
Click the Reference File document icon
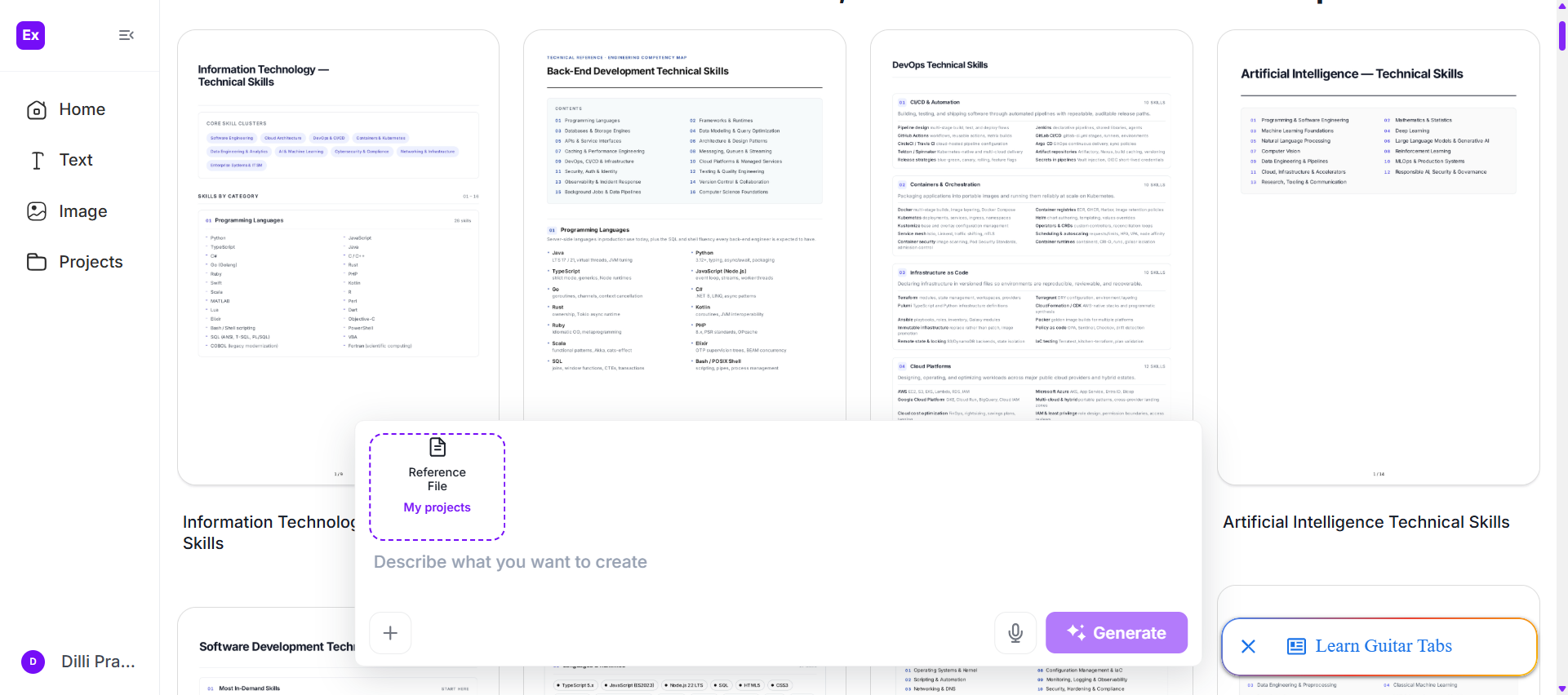(438, 447)
